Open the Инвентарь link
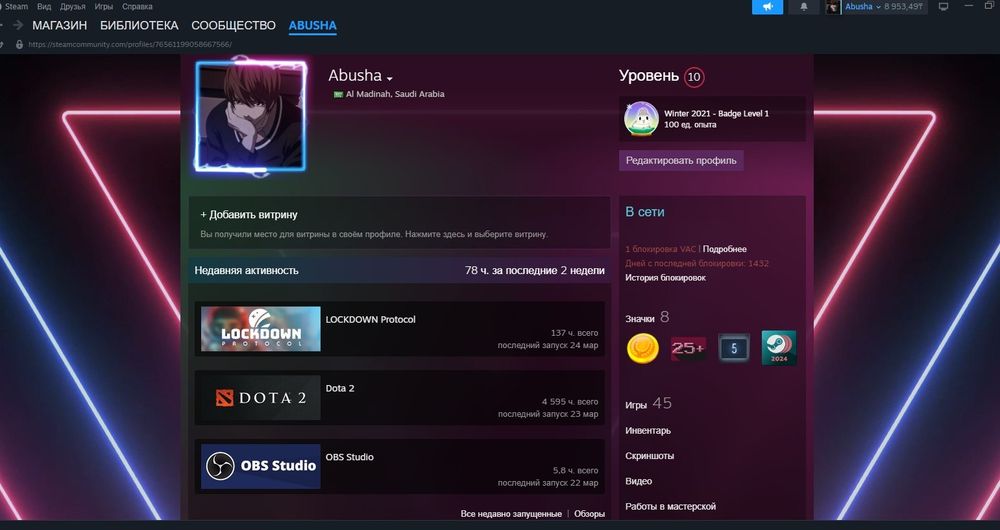This screenshot has width=1000, height=530. 648,431
